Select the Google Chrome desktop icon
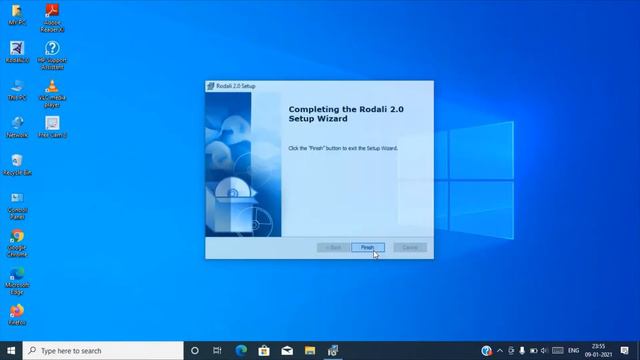This screenshot has height=360, width=640. pos(17,243)
